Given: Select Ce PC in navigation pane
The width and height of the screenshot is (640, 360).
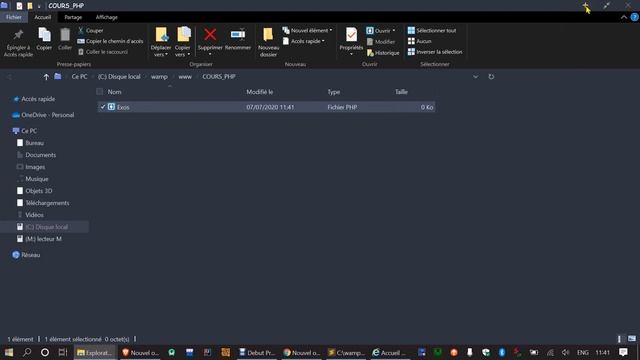Looking at the screenshot, I should pos(29,131).
